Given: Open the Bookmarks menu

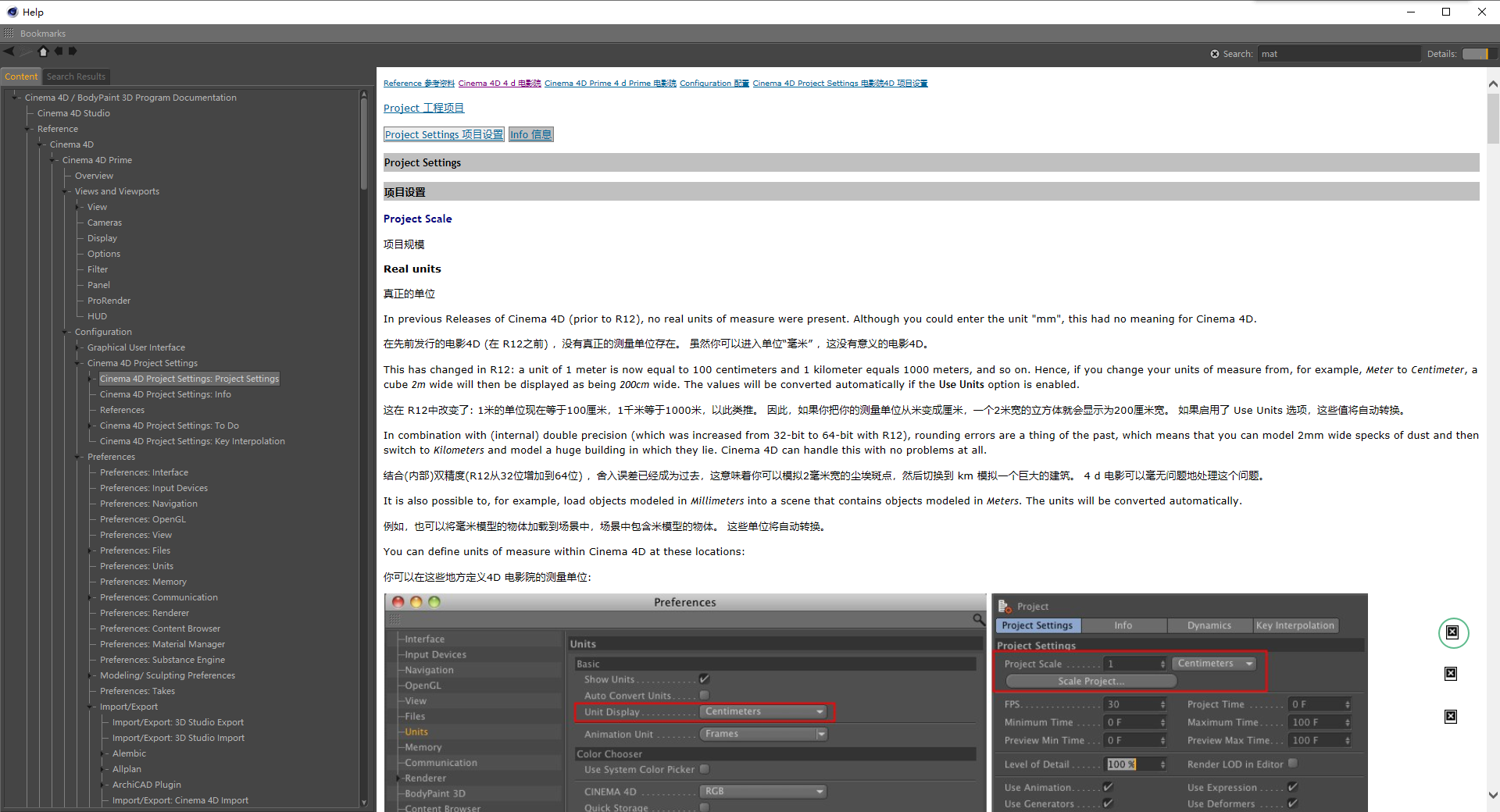Looking at the screenshot, I should pos(43,34).
